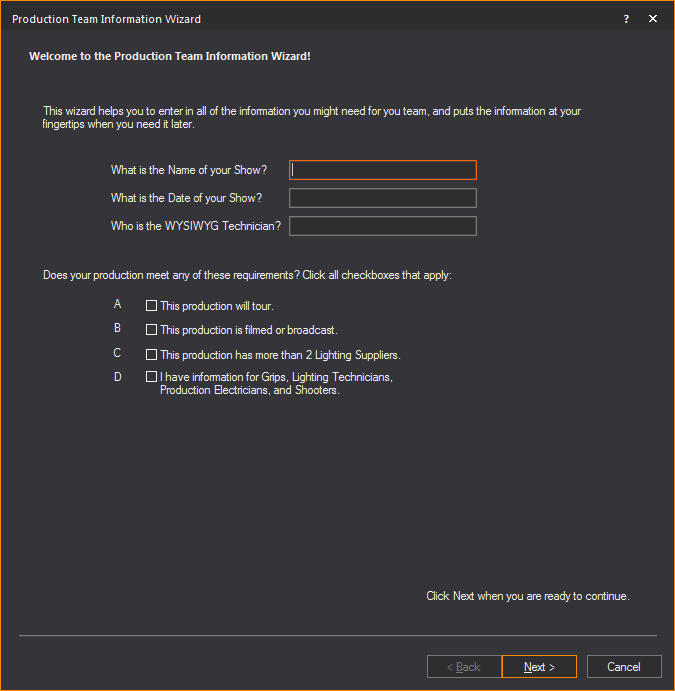Select the WYSIWYG Technician text box
The height and width of the screenshot is (691, 675).
coord(383,226)
